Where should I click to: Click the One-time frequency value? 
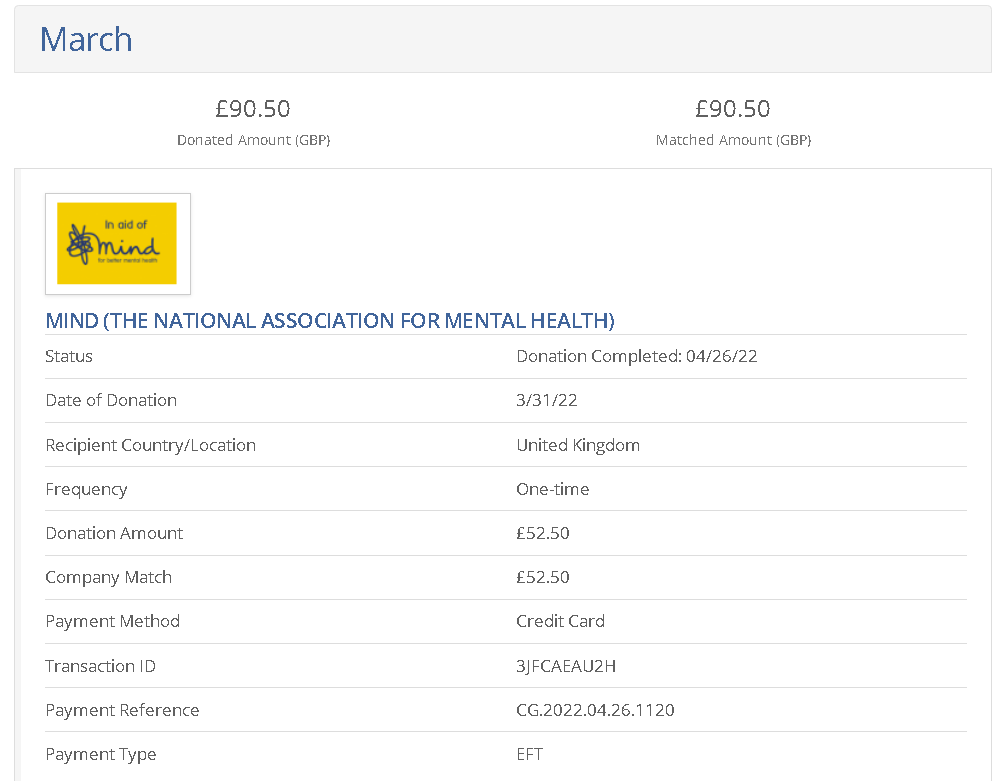coord(552,489)
